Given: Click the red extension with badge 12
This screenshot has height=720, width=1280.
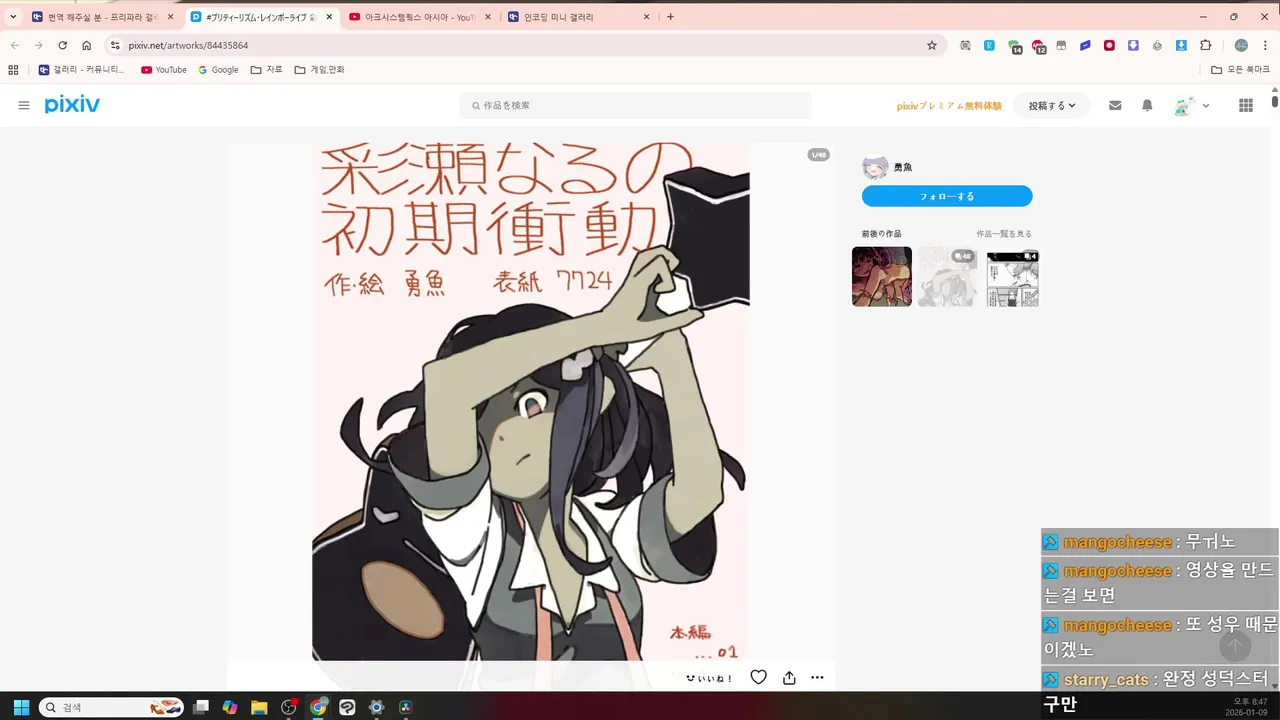Looking at the screenshot, I should click(x=1038, y=46).
